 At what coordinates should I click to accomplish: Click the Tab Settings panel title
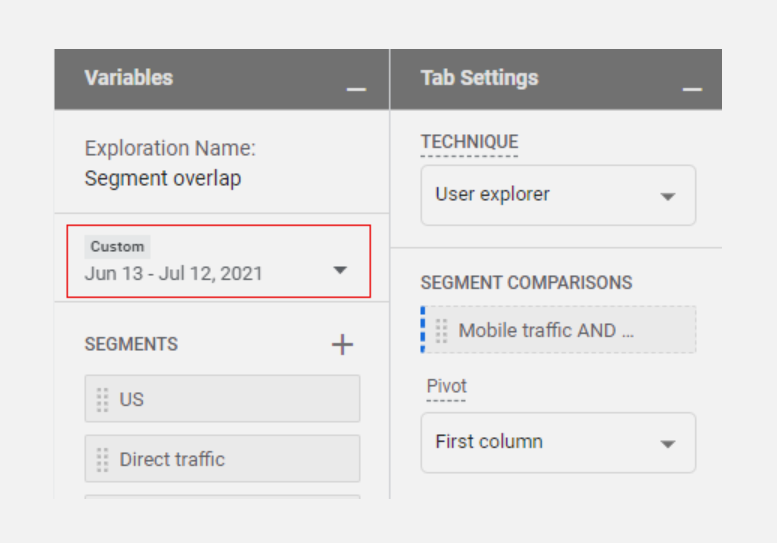click(479, 78)
